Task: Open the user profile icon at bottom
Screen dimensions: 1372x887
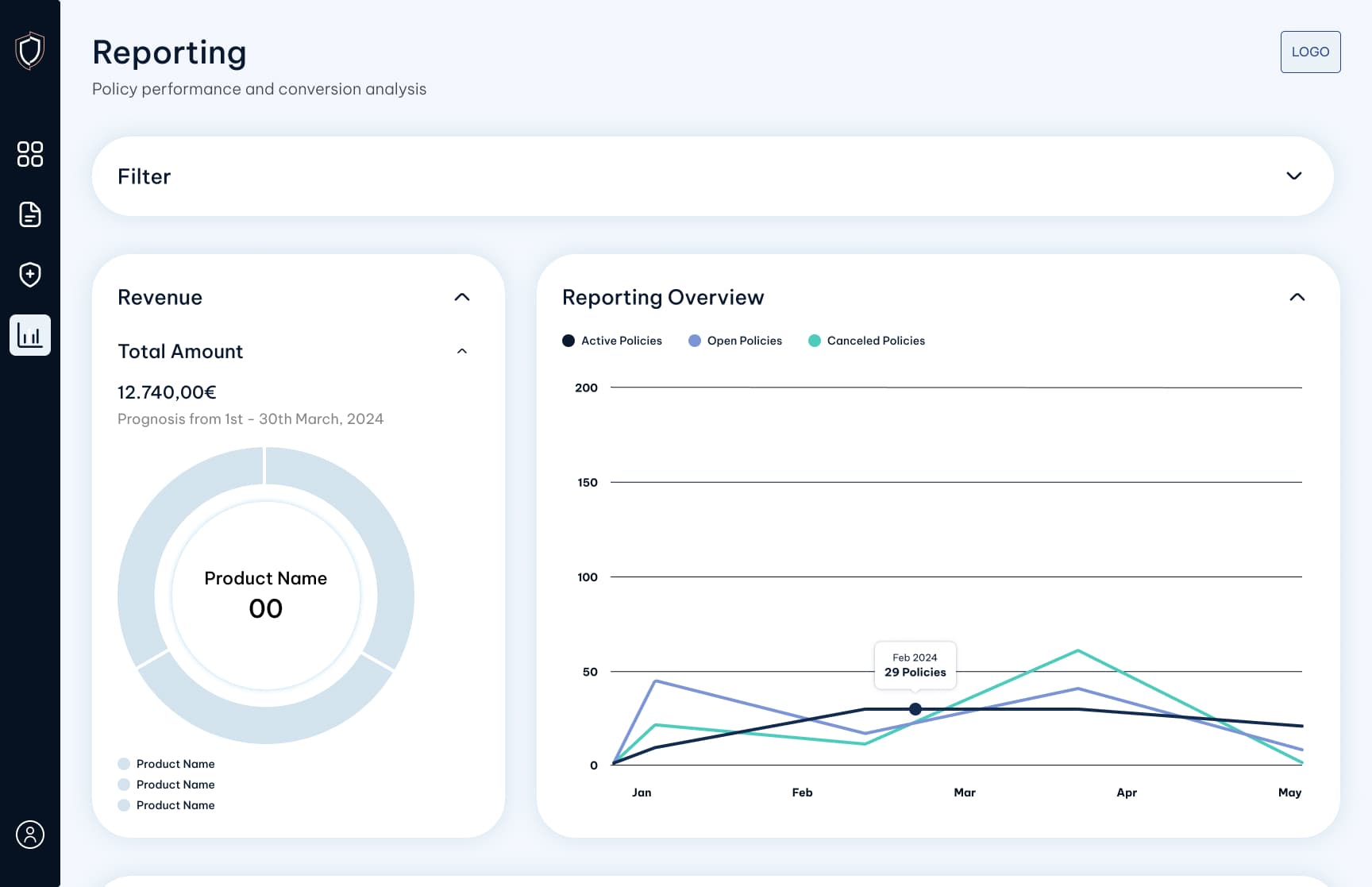Action: pos(30,835)
